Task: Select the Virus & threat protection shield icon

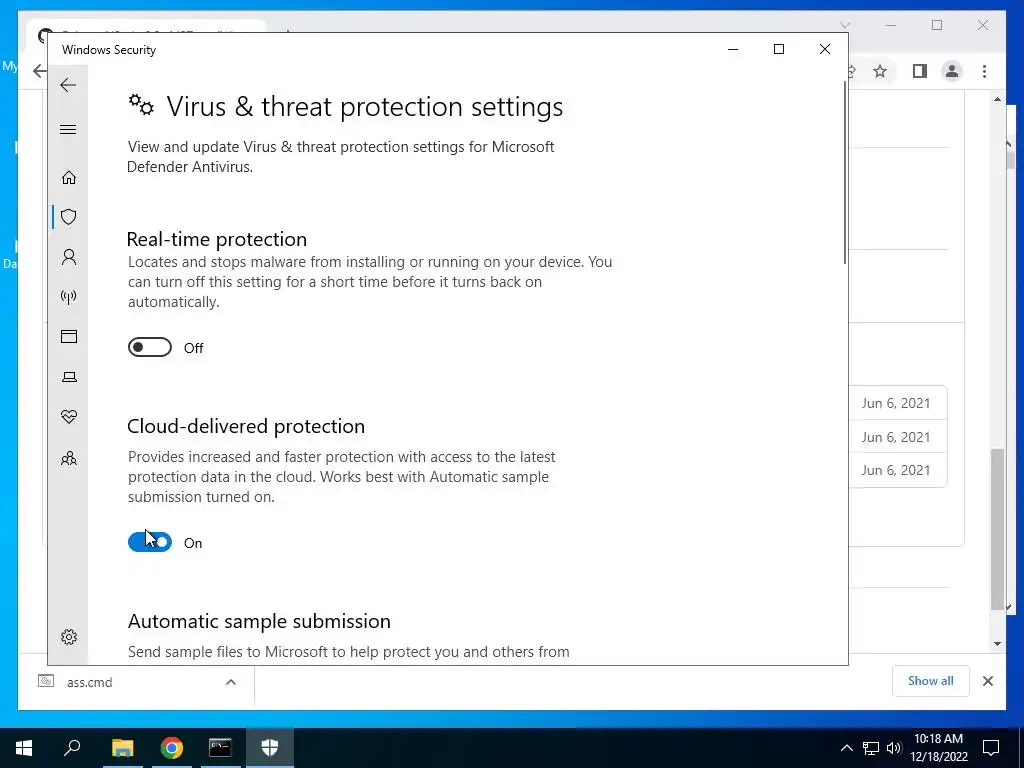Action: [x=69, y=217]
